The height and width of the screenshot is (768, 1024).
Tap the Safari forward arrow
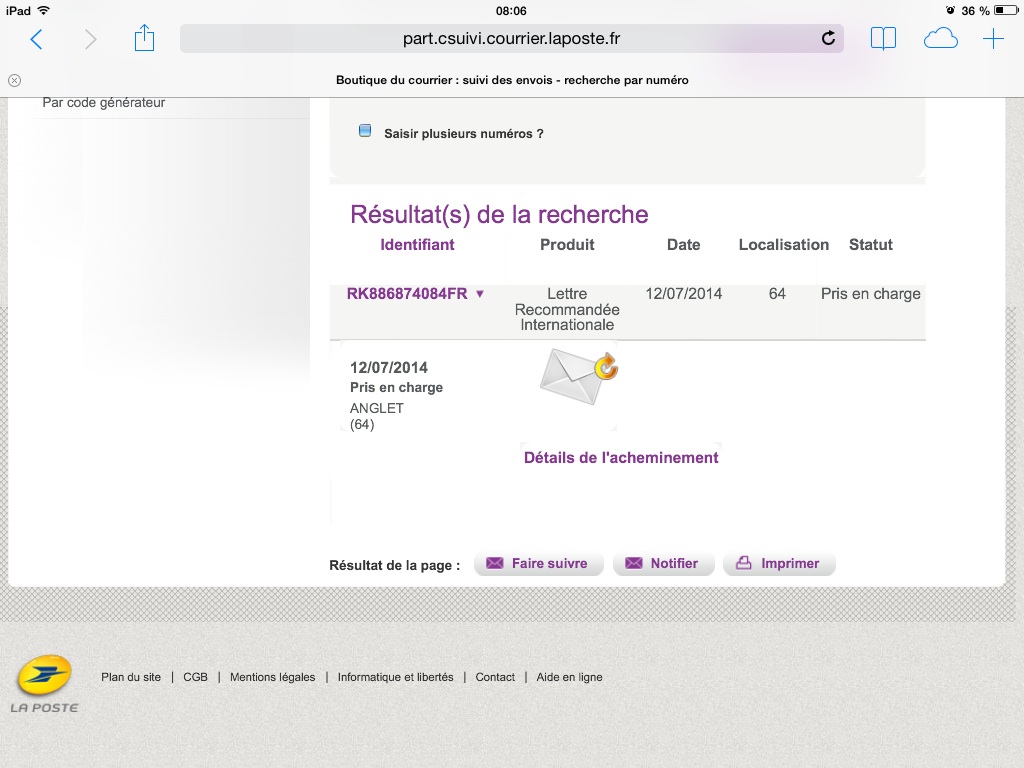pos(91,39)
